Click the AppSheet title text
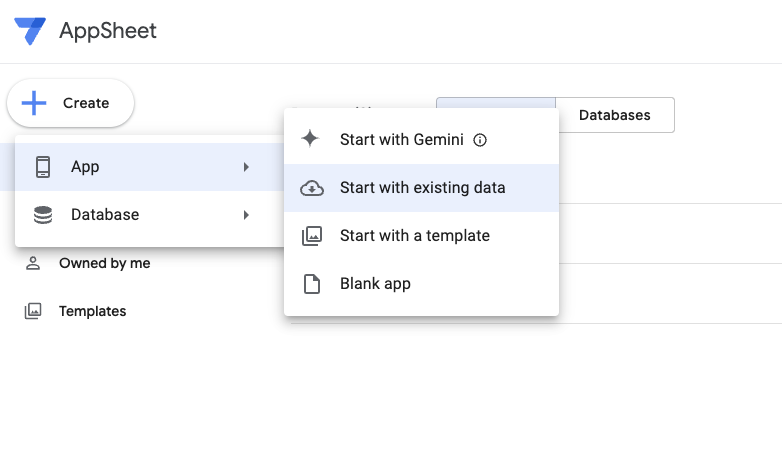The width and height of the screenshot is (782, 459). tap(108, 31)
